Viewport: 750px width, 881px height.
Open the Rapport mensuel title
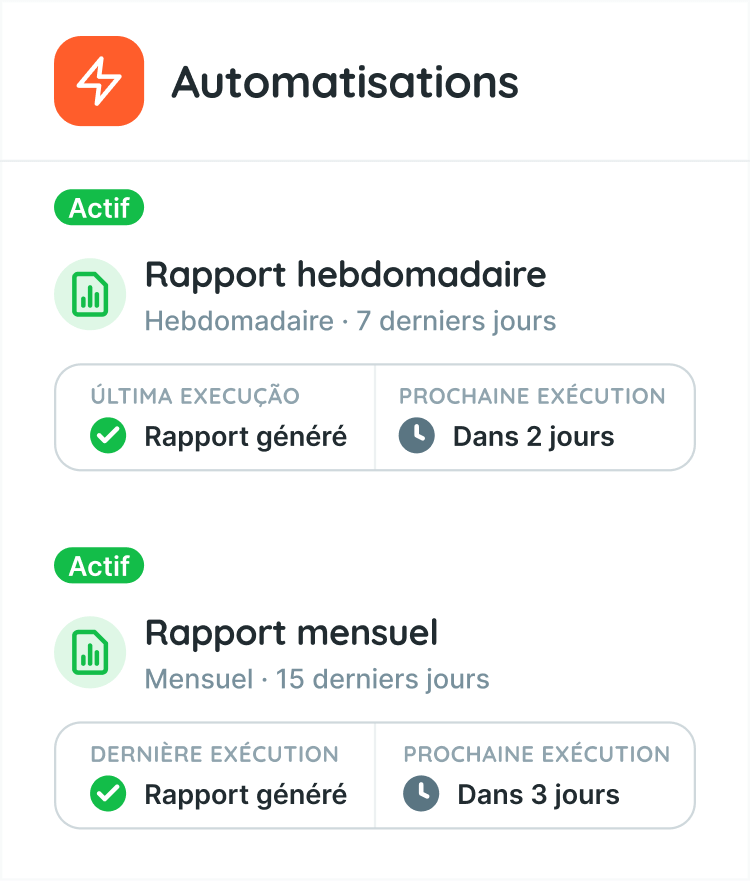pos(292,632)
